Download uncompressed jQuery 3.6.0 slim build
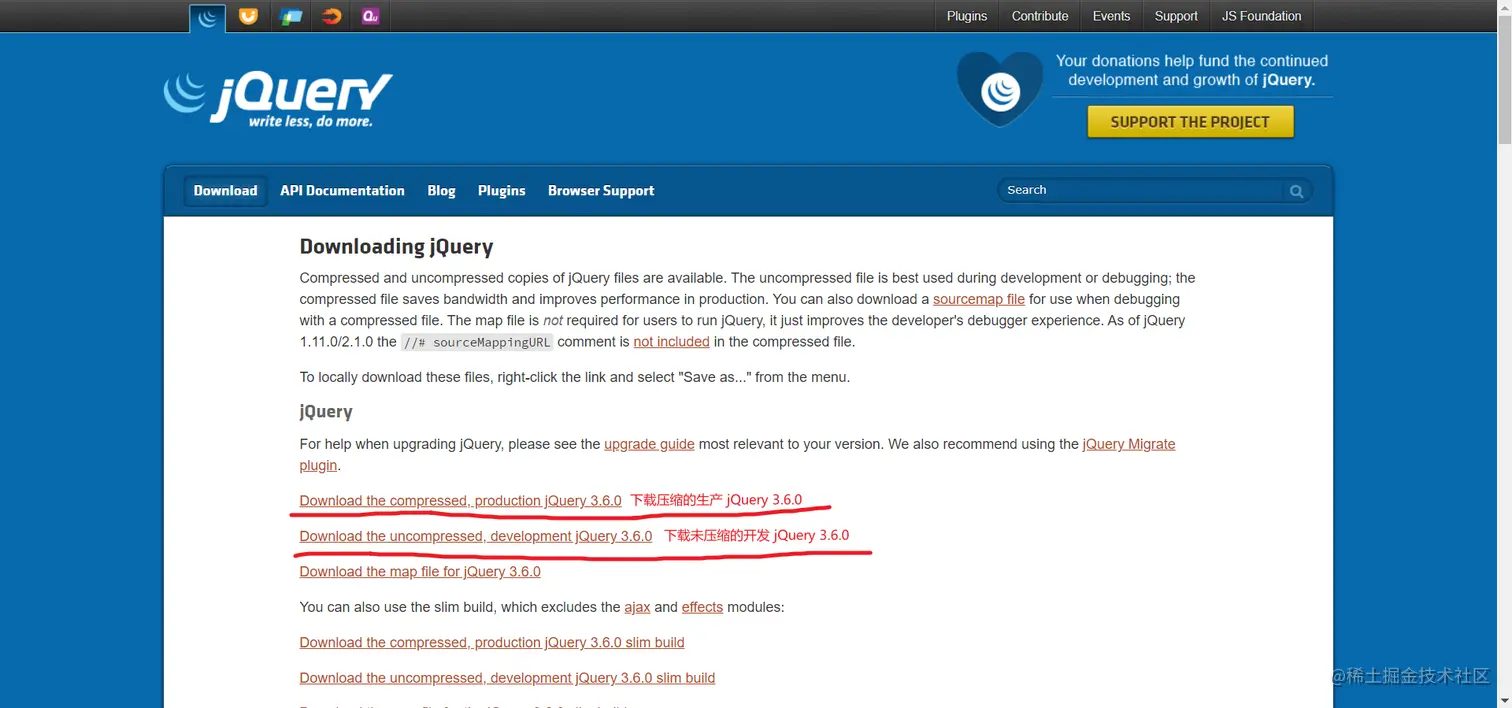Viewport: 1512px width, 708px height. tap(507, 678)
